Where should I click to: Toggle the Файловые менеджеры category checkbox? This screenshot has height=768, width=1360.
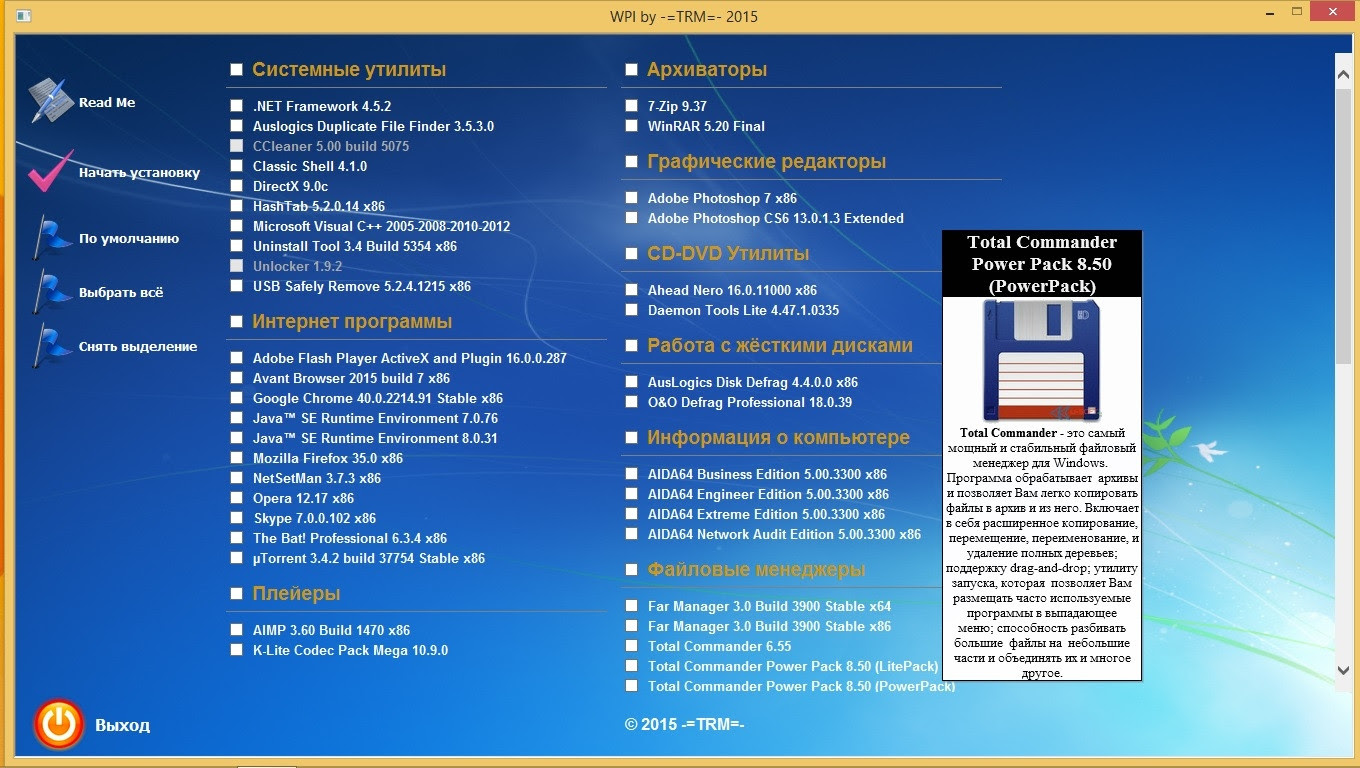point(631,570)
